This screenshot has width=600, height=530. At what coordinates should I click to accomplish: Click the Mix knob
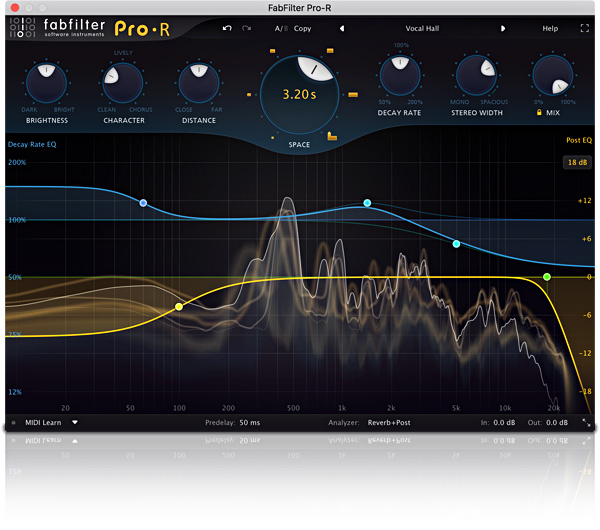(553, 75)
